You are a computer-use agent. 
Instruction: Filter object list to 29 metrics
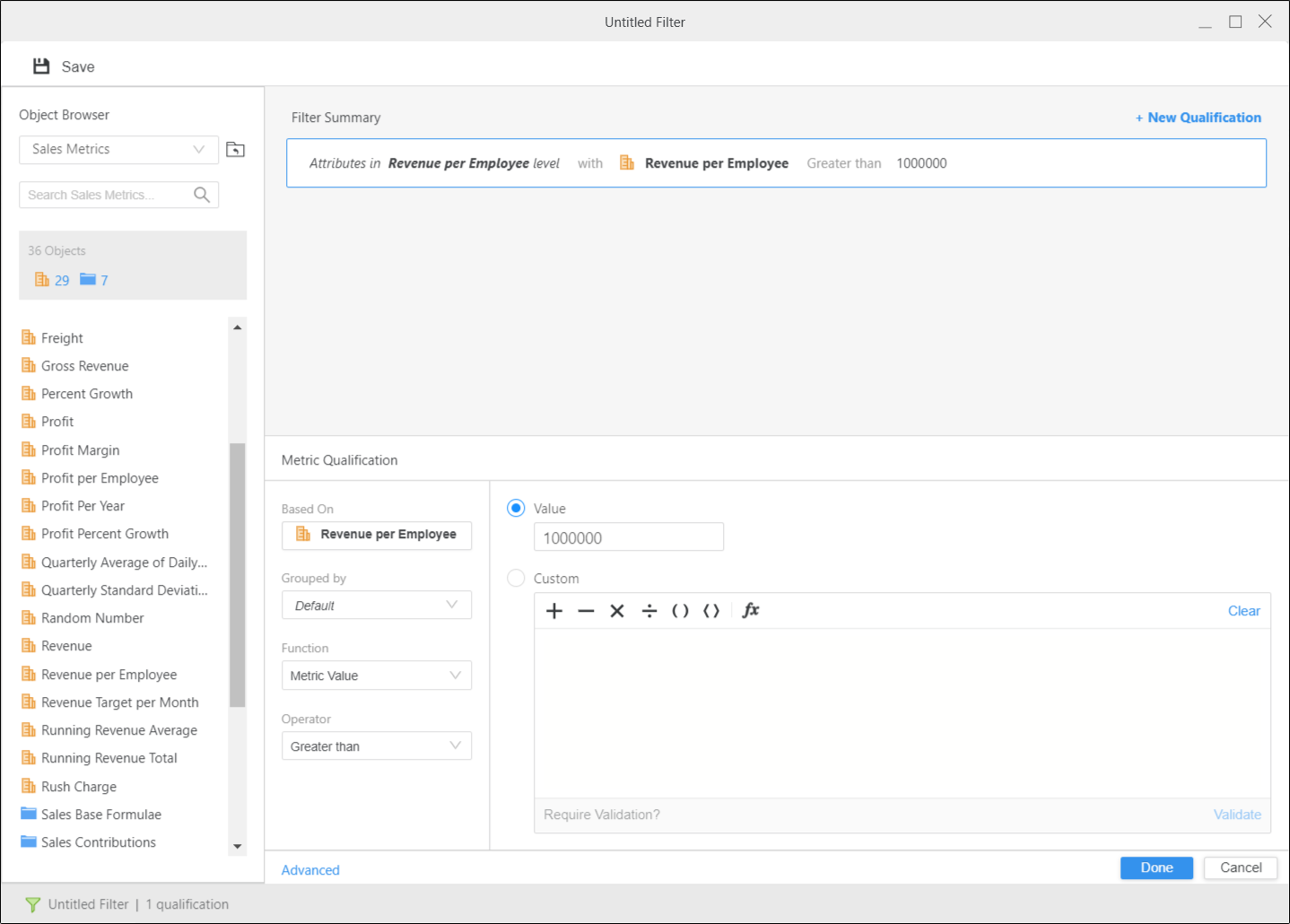coord(52,280)
